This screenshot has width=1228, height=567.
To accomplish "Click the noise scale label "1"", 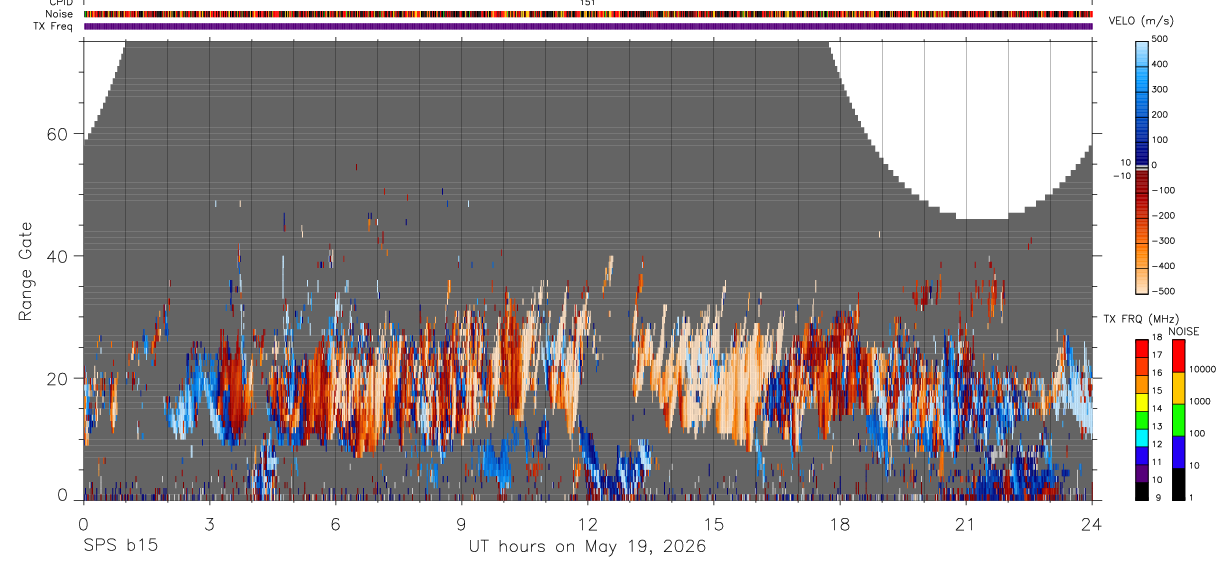I will [1192, 497].
